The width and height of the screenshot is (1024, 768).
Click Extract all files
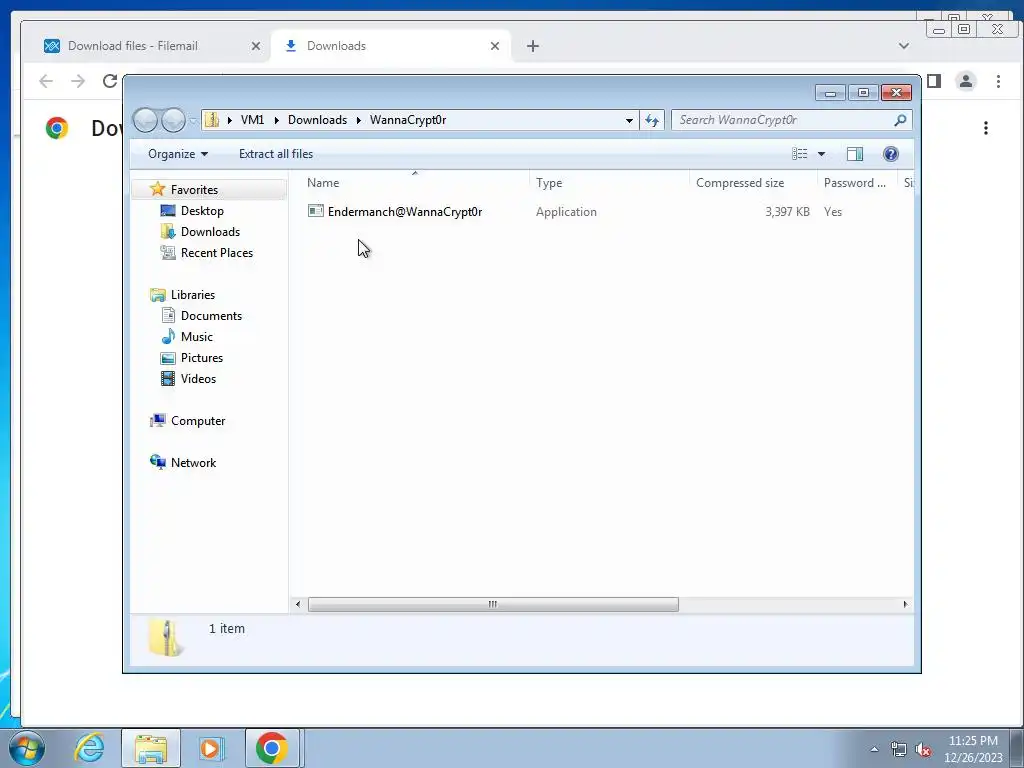[276, 154]
